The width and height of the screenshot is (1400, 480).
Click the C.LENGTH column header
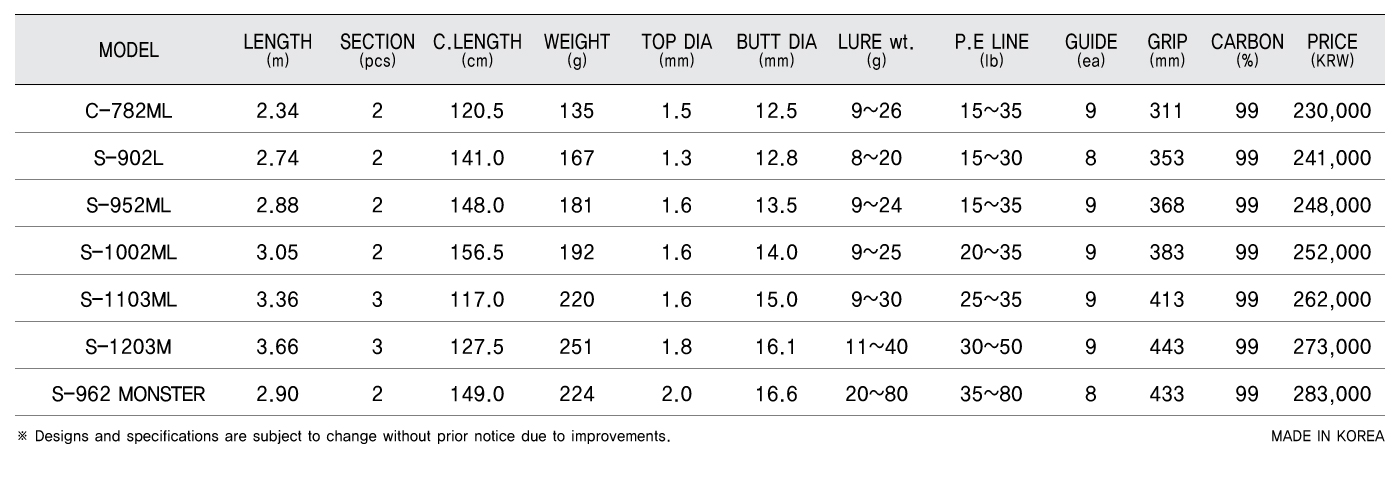477,51
